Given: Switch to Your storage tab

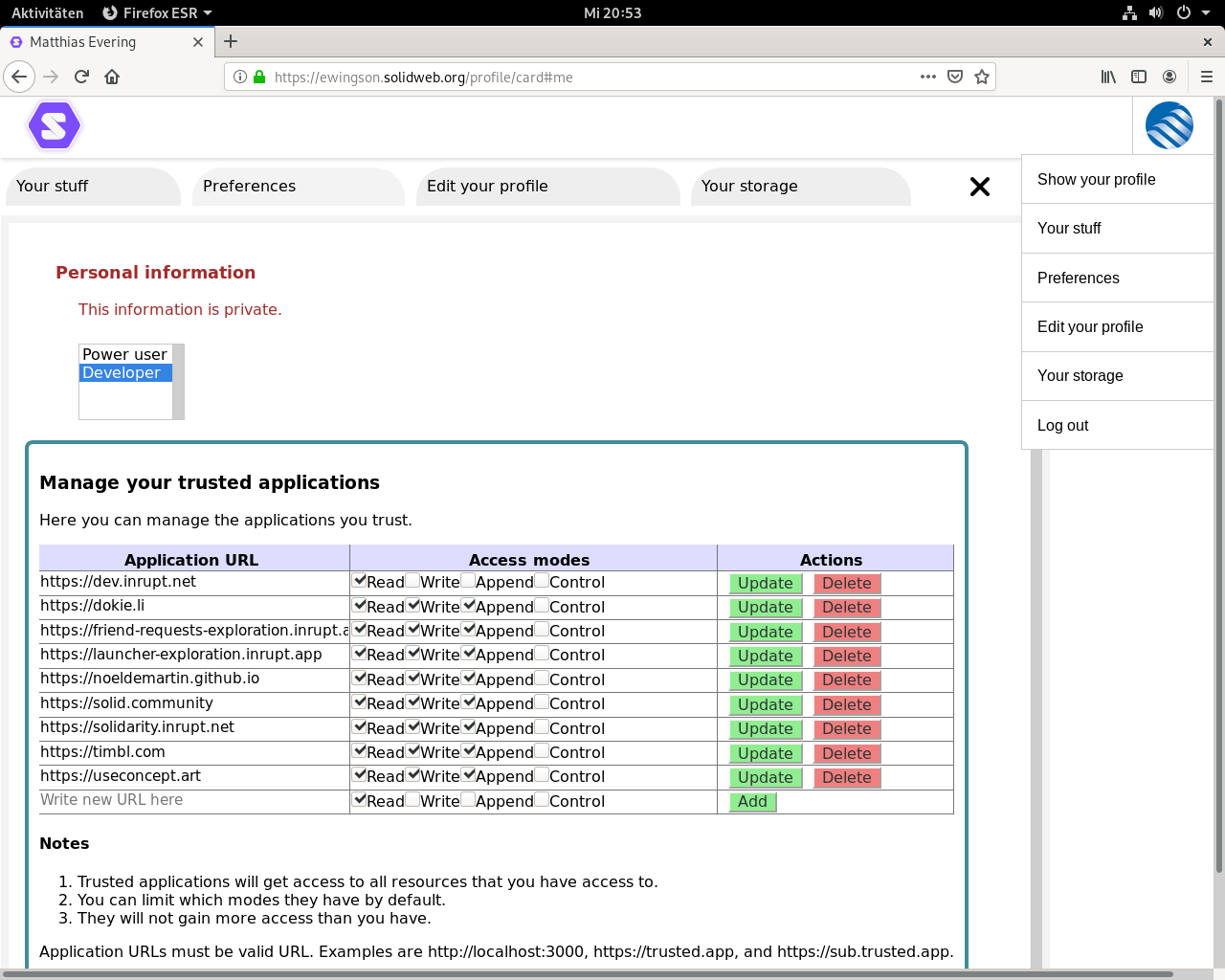Looking at the screenshot, I should click(749, 187).
